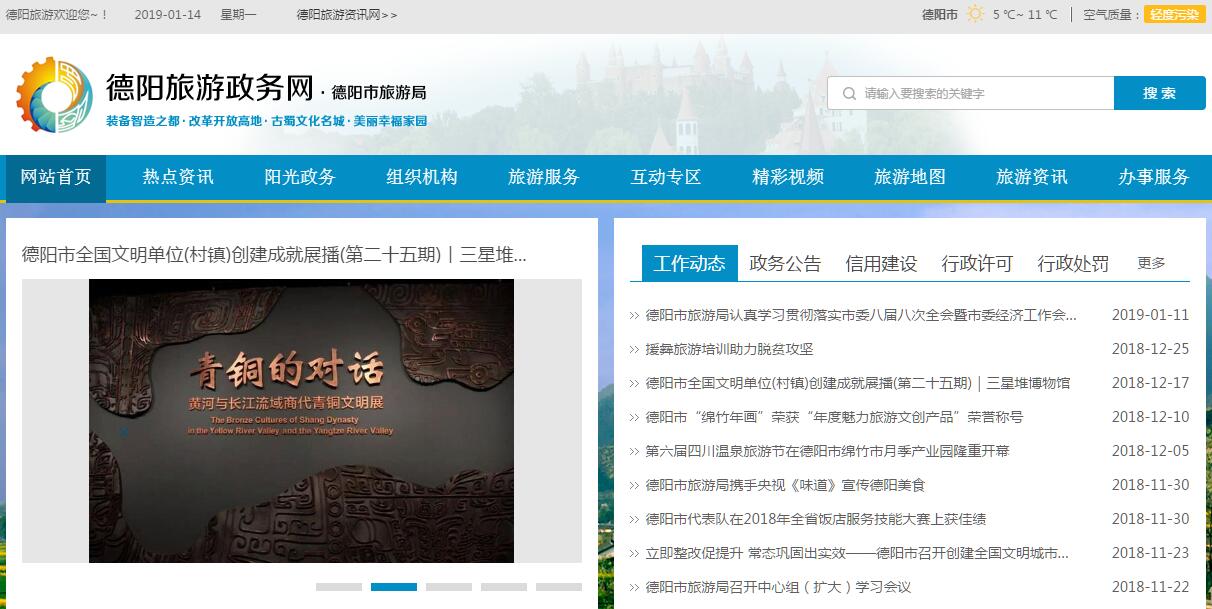Select the 信用建设 tab
The height and width of the screenshot is (609, 1212).
(881, 263)
